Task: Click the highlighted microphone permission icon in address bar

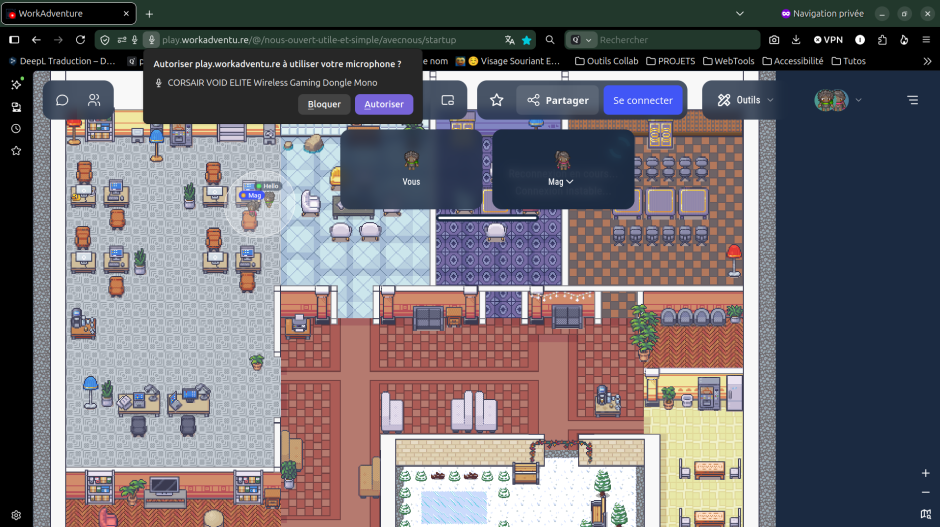Action: [x=152, y=40]
